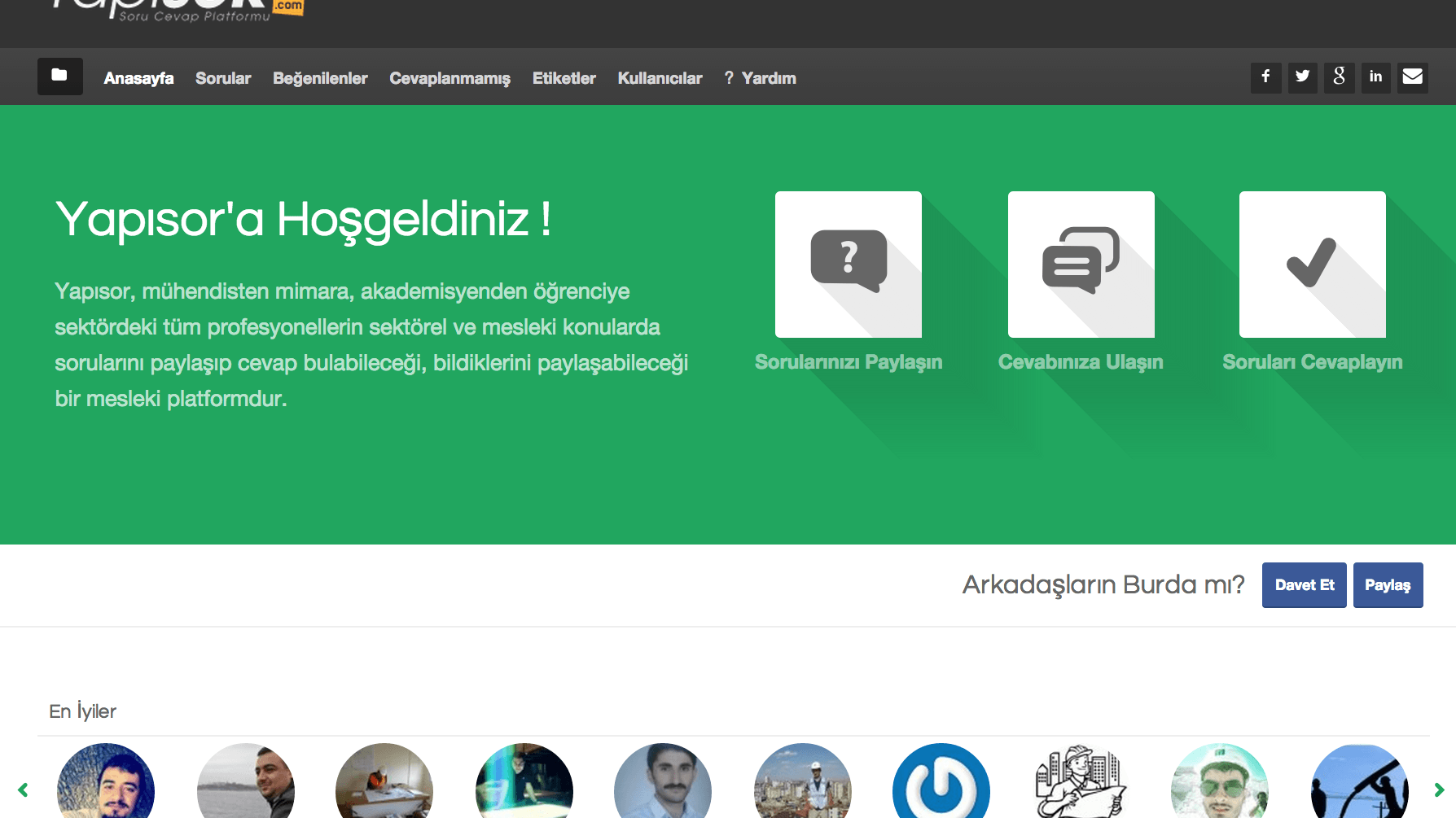Click Cevabınıza Ulaşın label

click(1081, 362)
